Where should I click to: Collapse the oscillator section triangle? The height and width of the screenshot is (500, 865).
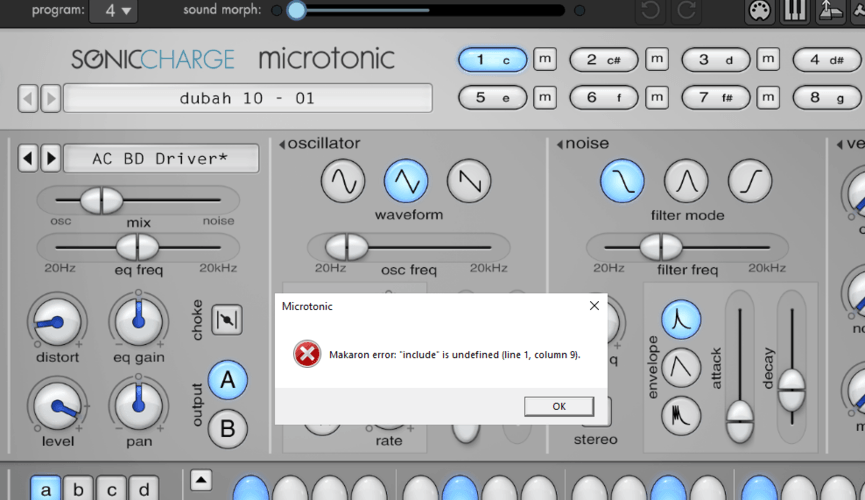point(282,145)
